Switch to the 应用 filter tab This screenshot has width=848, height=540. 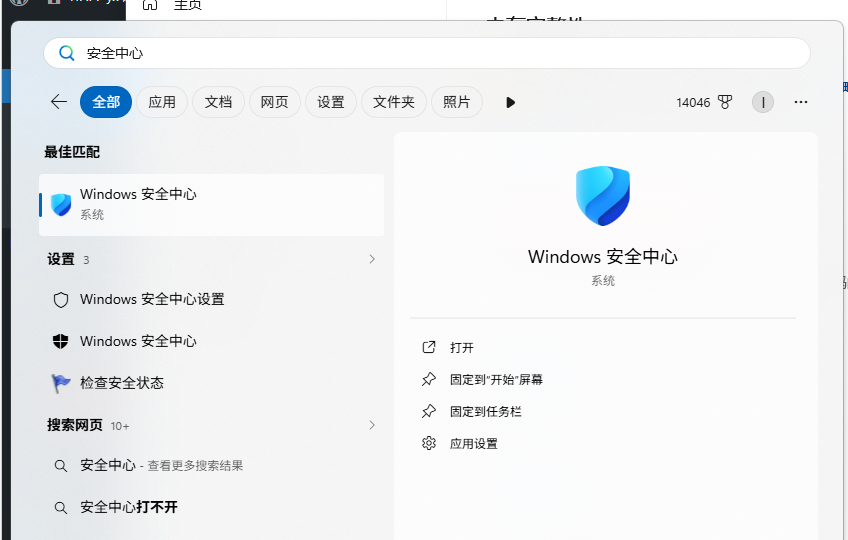162,102
